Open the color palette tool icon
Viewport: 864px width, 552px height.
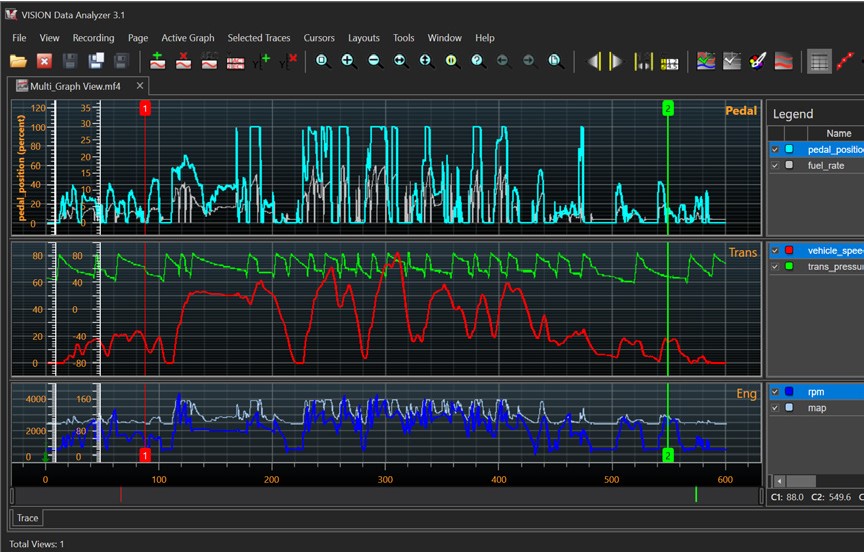pos(758,61)
